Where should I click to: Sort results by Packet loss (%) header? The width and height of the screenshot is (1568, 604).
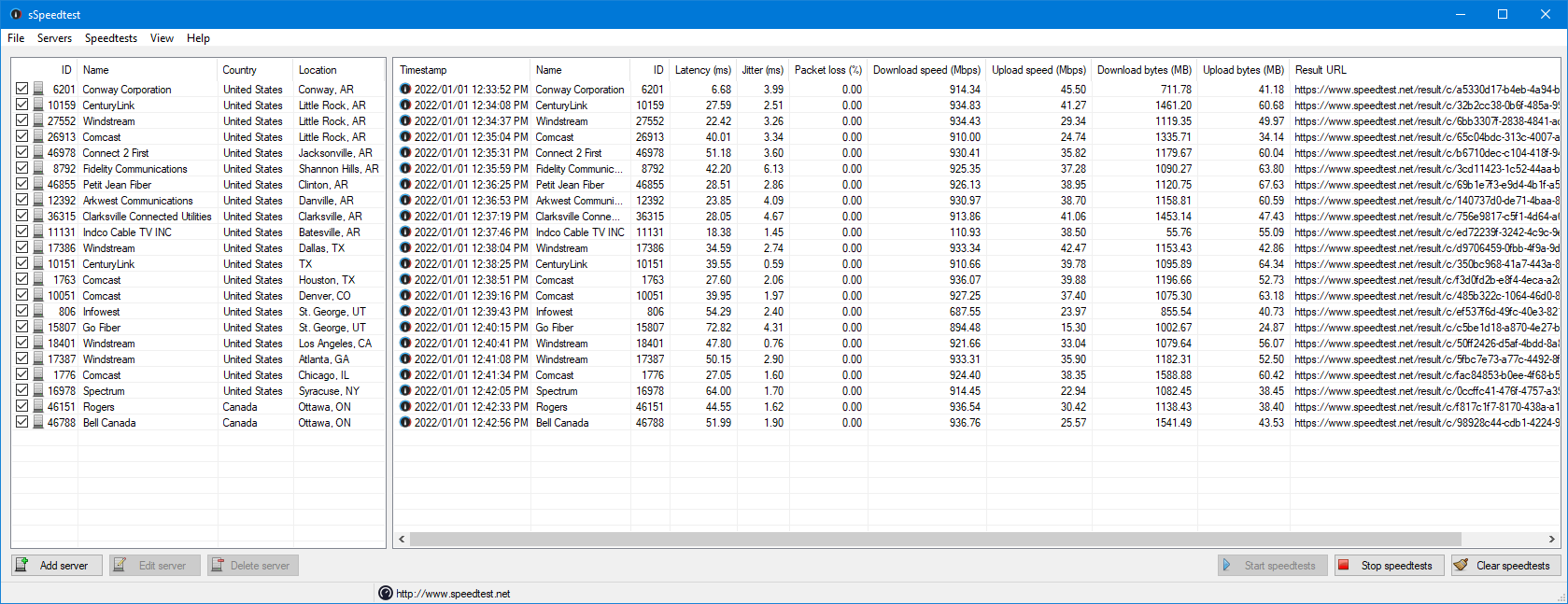[828, 70]
